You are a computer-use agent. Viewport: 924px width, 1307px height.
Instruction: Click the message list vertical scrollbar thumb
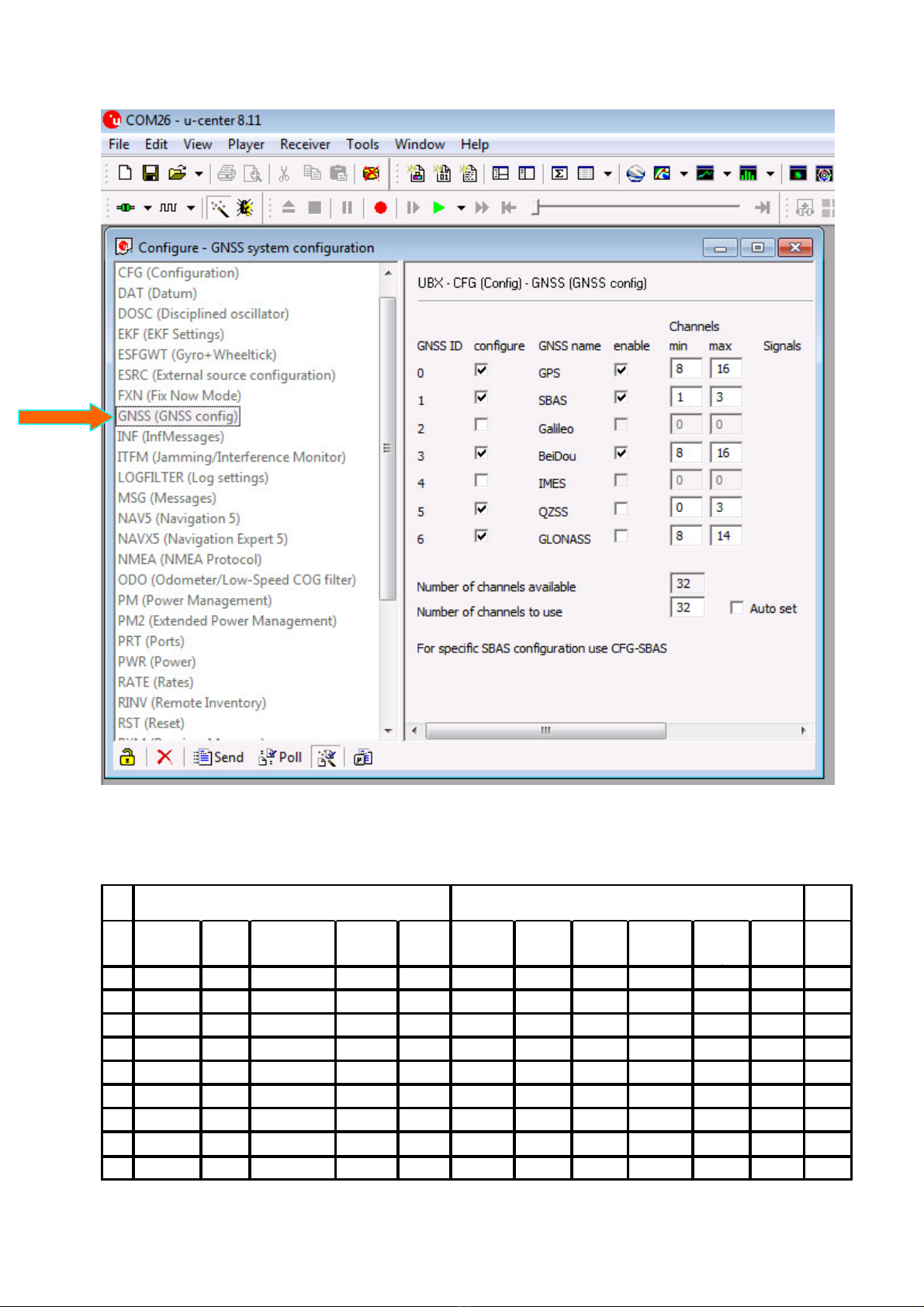[x=387, y=448]
